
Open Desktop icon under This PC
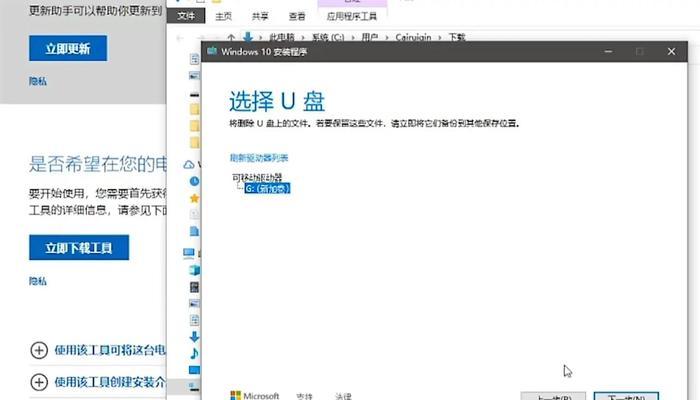tap(194, 370)
